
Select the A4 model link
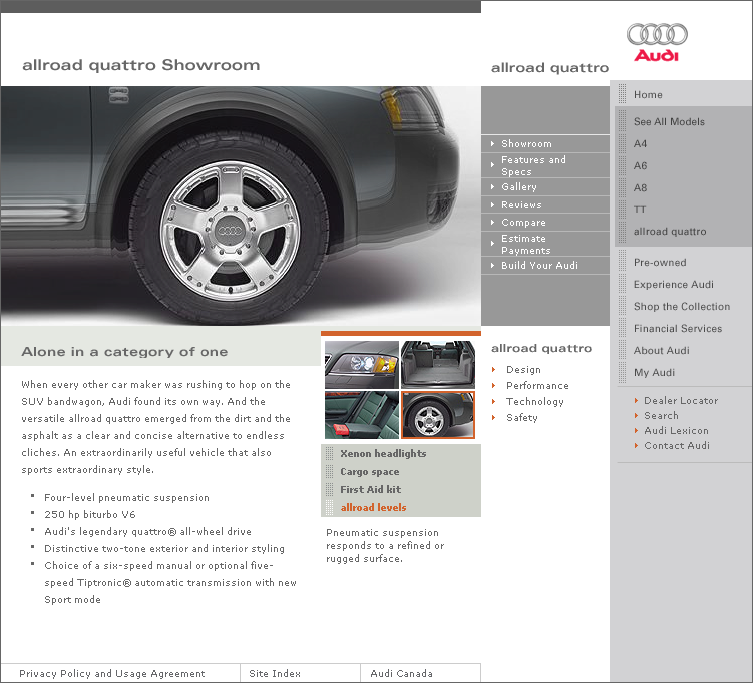[640, 144]
